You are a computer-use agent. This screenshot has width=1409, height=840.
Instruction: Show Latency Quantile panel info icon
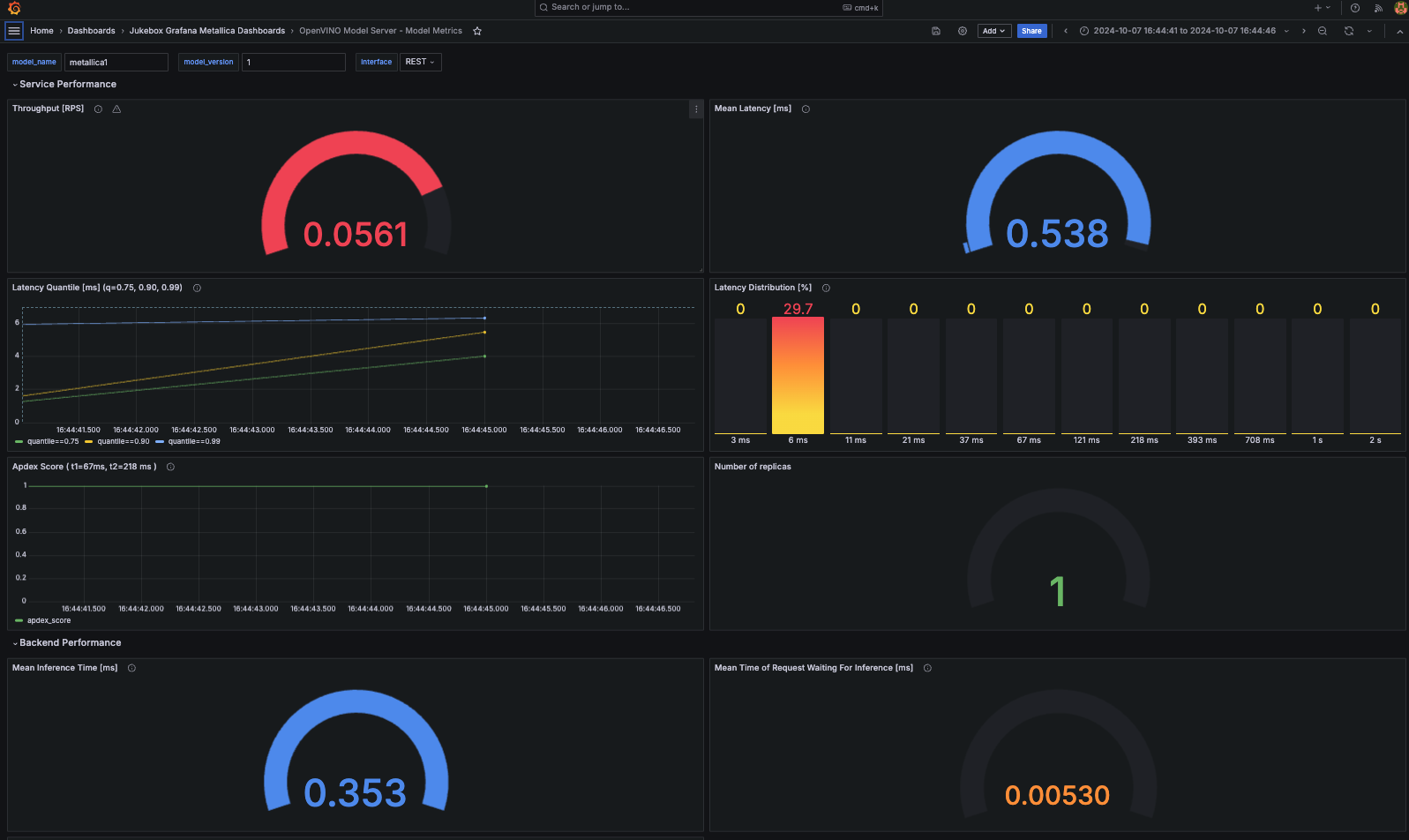197,289
